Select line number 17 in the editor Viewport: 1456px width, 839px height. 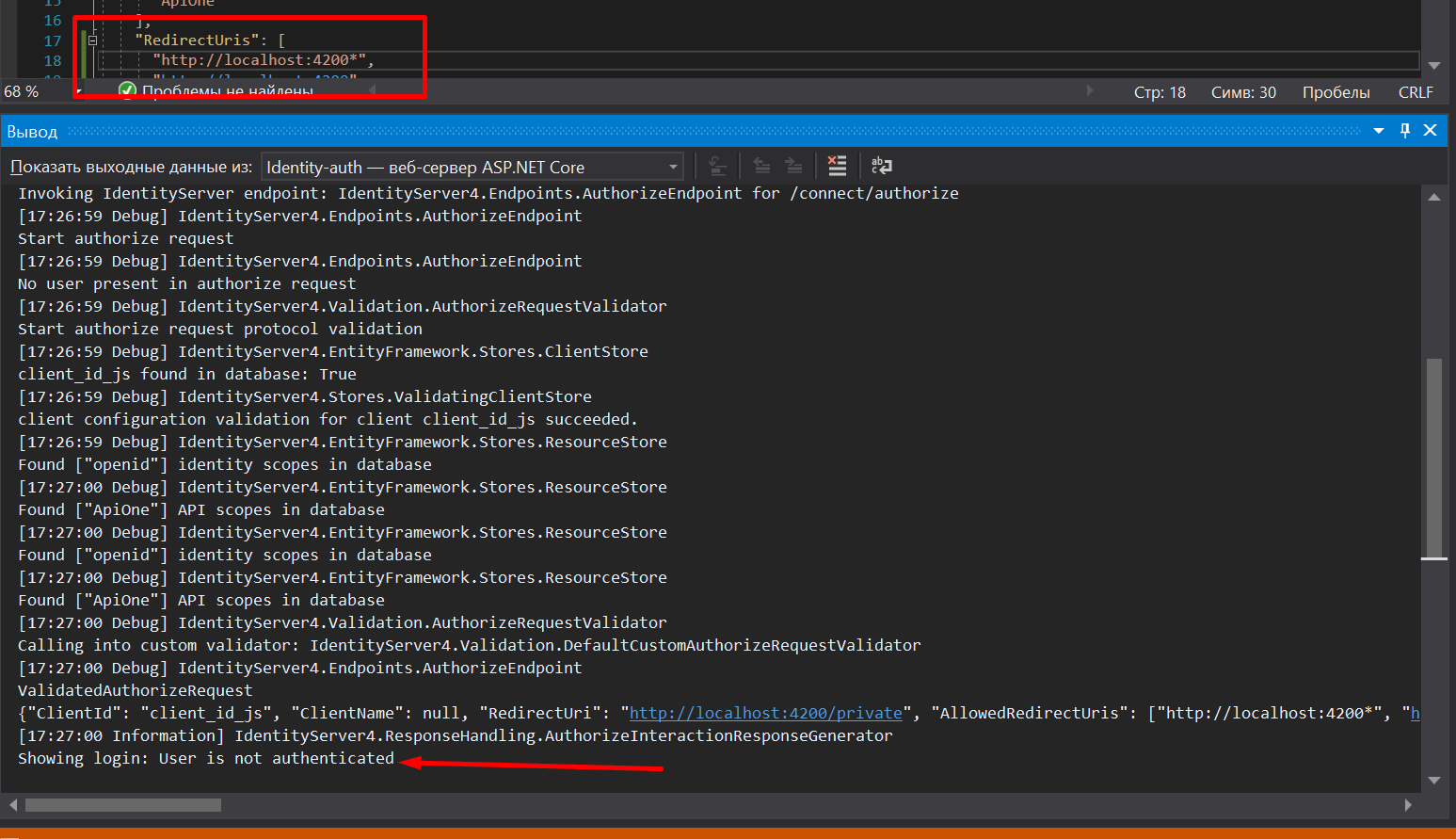tap(54, 40)
